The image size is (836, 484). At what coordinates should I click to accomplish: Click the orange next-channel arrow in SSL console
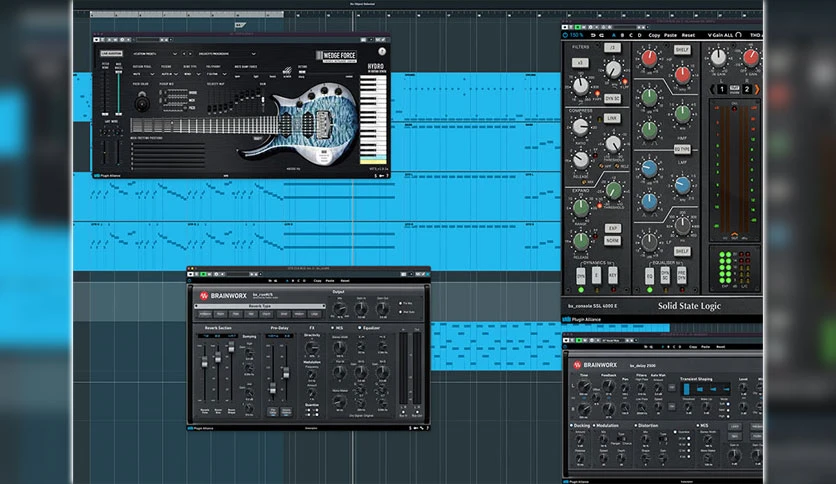[x=757, y=90]
